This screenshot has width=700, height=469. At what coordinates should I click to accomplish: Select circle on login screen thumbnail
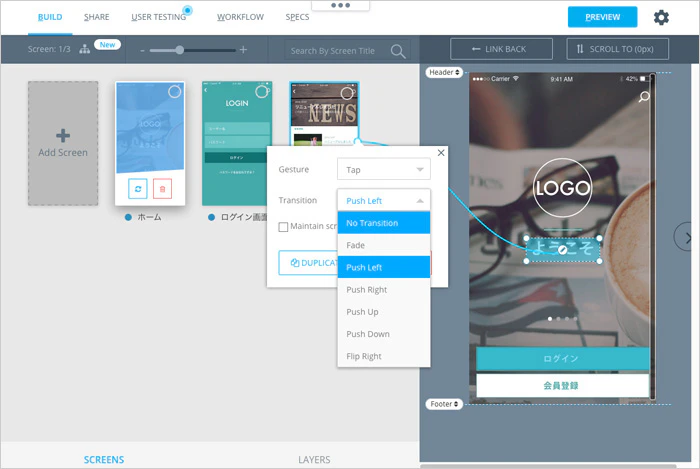pos(262,92)
